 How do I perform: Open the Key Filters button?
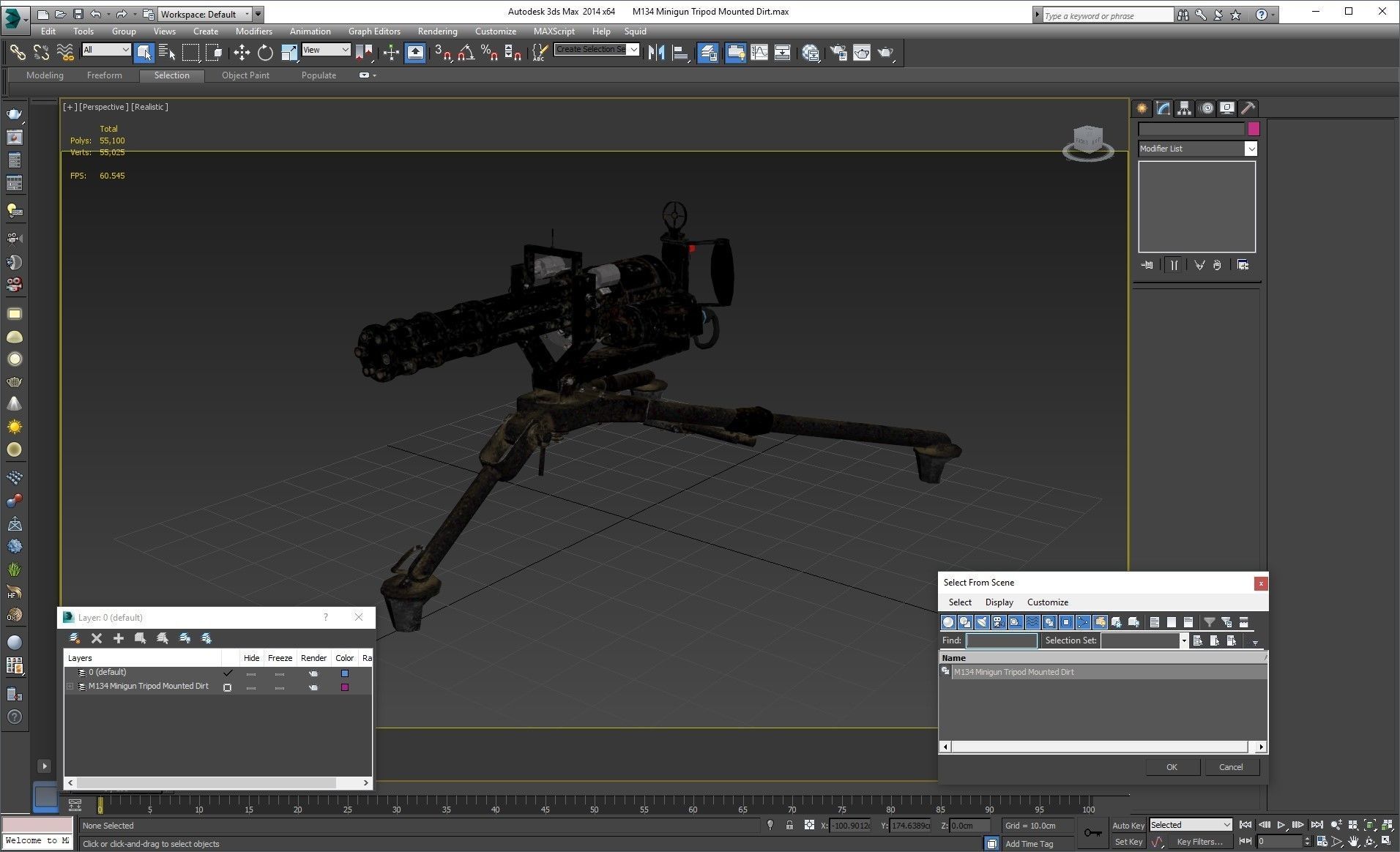point(1199,842)
